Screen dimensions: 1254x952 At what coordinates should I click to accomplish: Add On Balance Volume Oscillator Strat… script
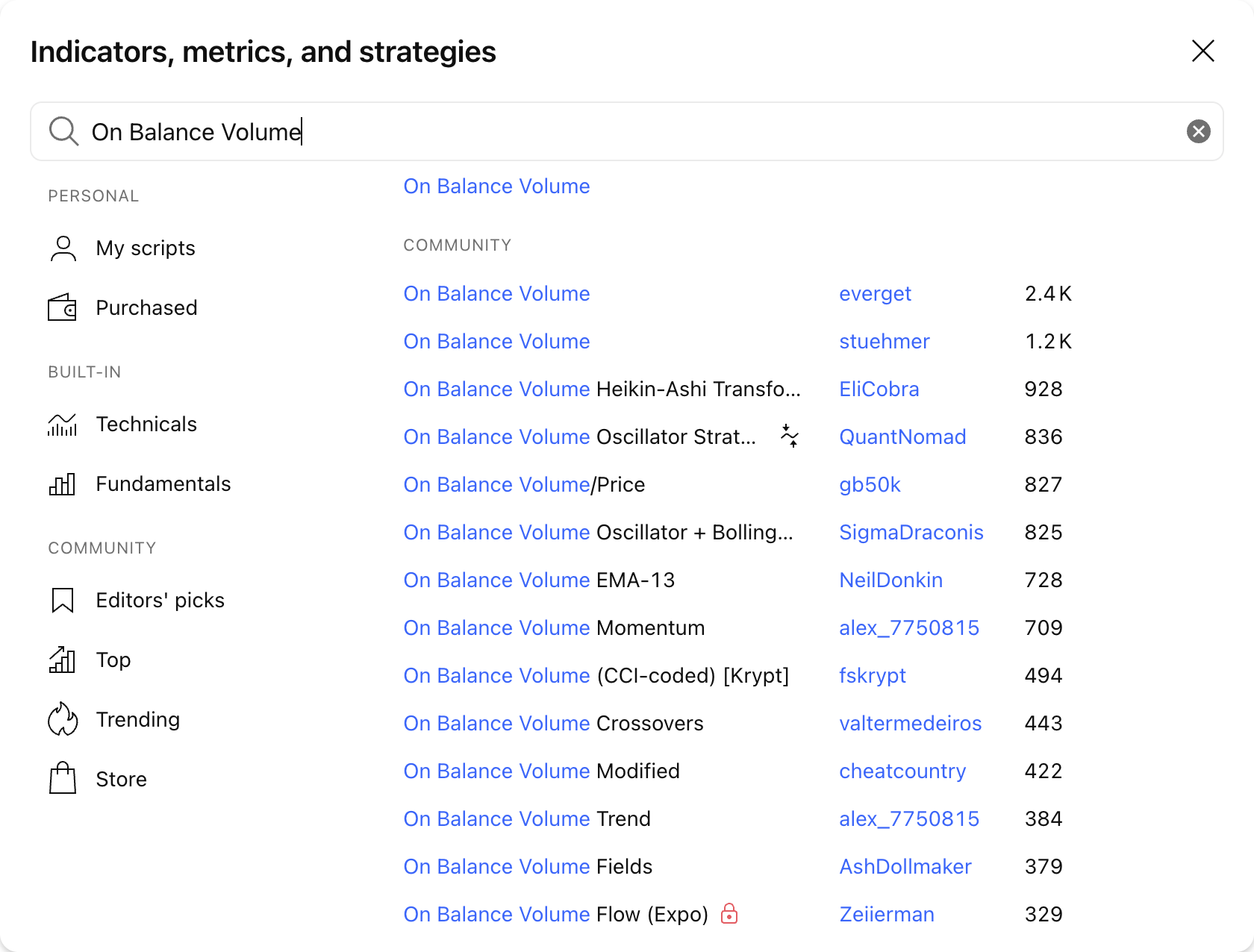click(x=580, y=436)
